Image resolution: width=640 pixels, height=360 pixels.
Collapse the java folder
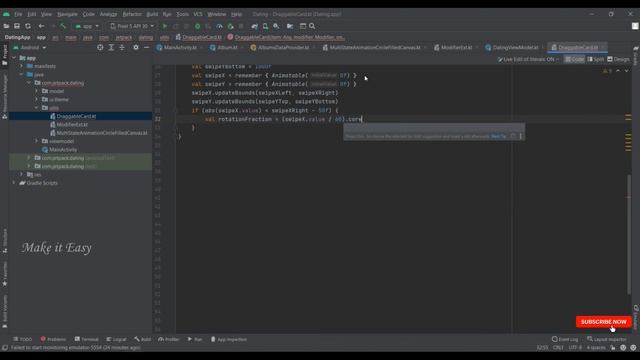(x=22, y=75)
